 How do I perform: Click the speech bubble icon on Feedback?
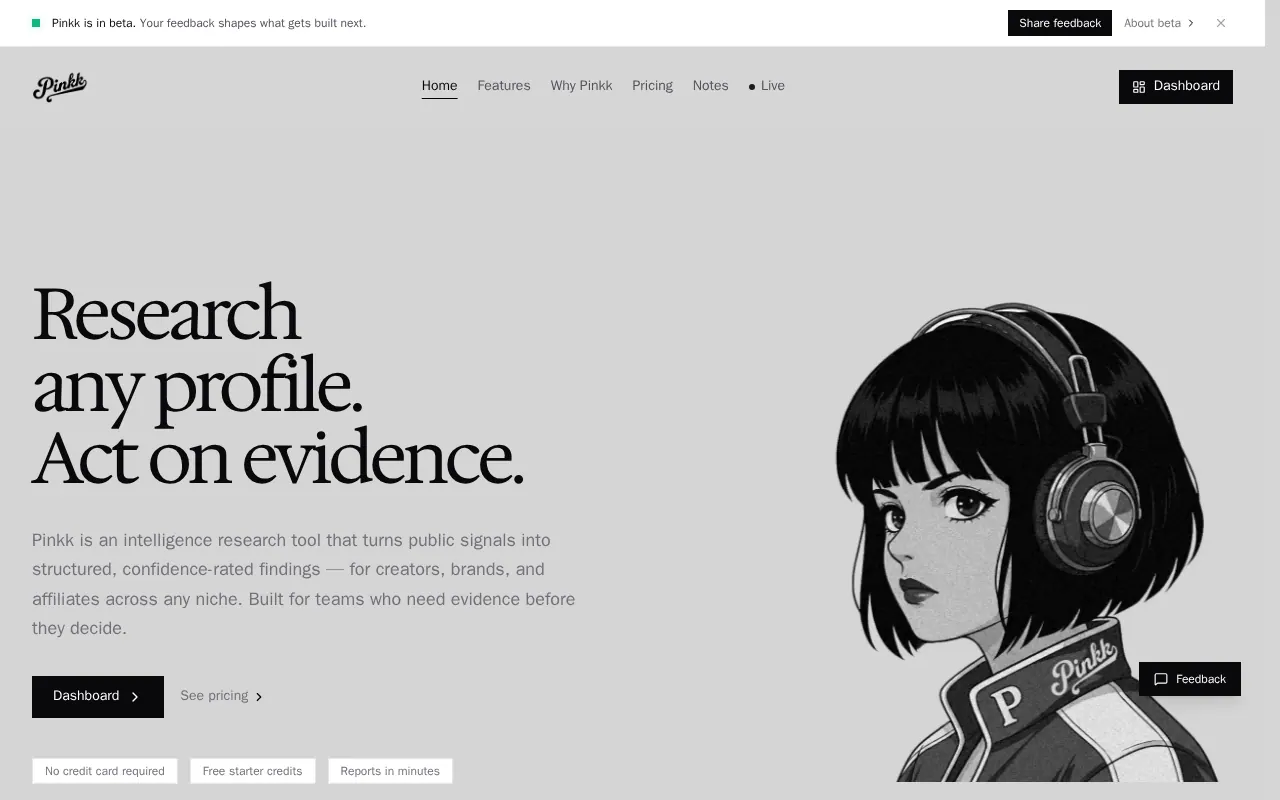[1161, 680]
